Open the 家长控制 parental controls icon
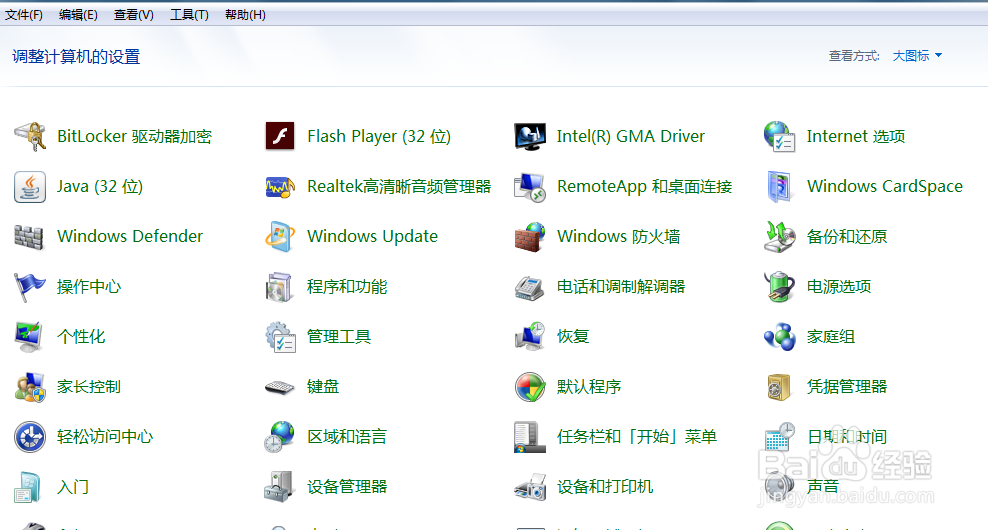988x530 pixels. tap(30, 387)
